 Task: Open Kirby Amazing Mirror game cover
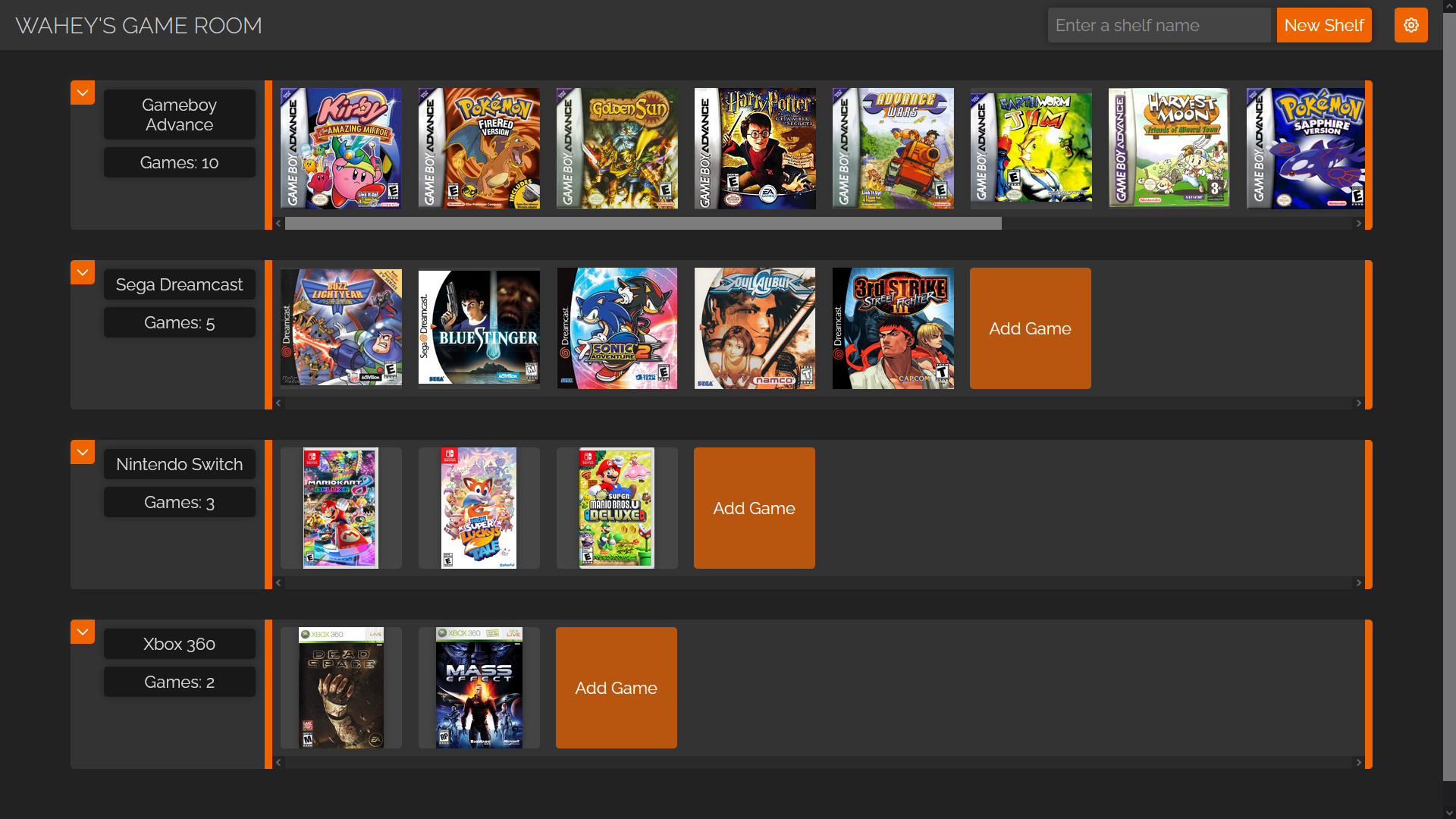341,149
